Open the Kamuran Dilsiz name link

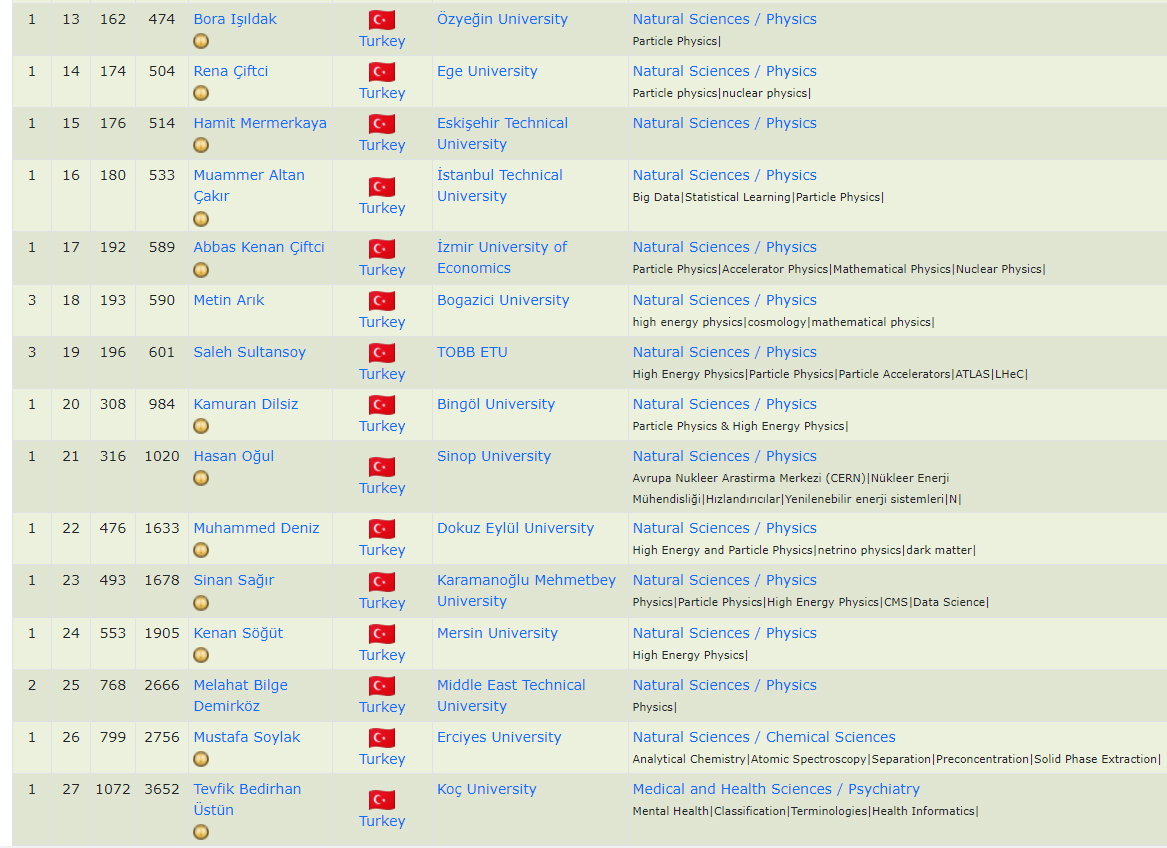246,404
